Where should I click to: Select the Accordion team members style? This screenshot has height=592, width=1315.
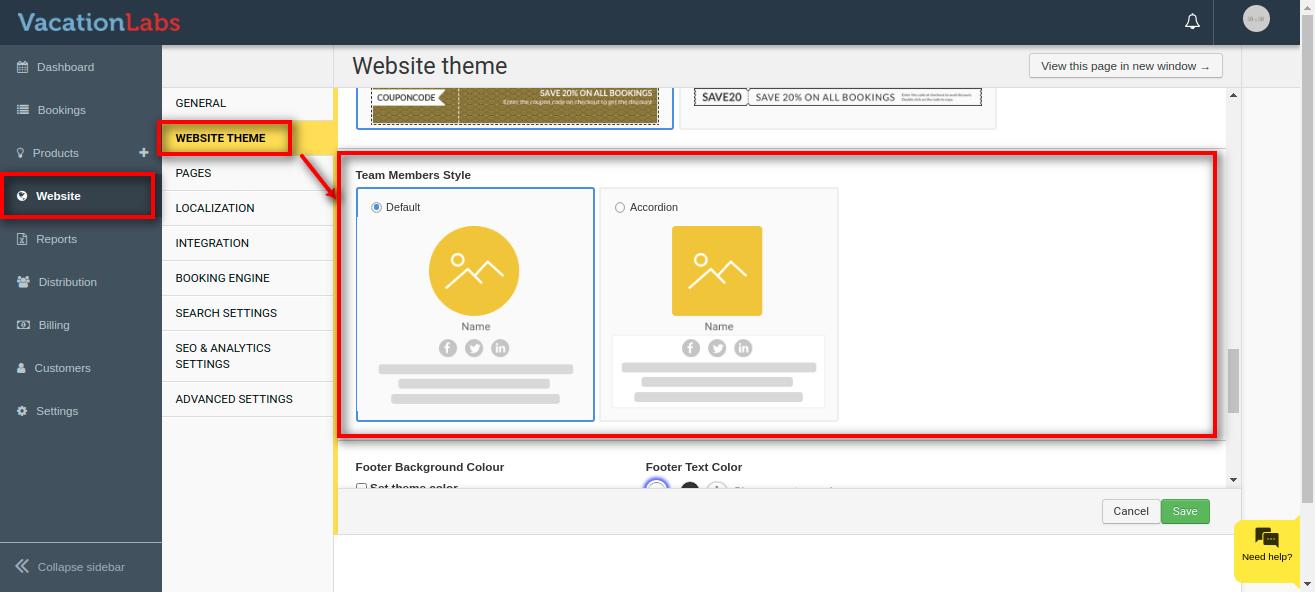pyautogui.click(x=620, y=207)
